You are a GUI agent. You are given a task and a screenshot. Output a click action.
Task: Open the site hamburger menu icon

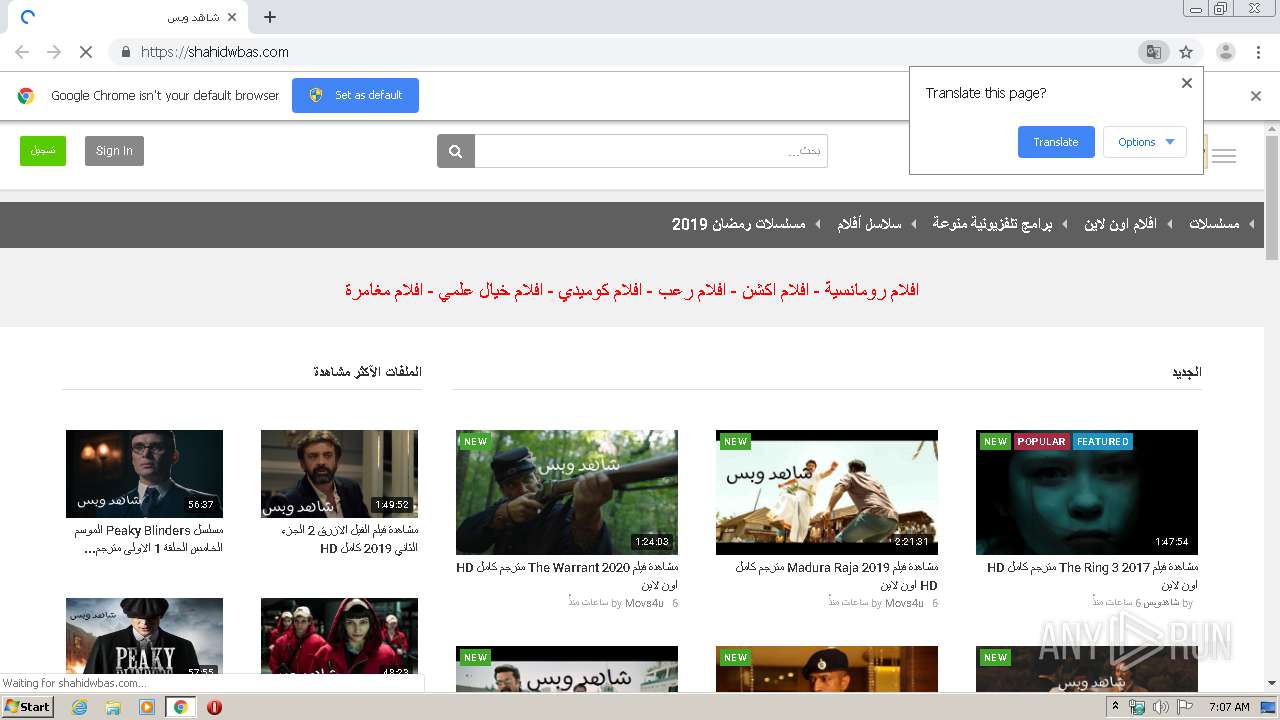1223,155
